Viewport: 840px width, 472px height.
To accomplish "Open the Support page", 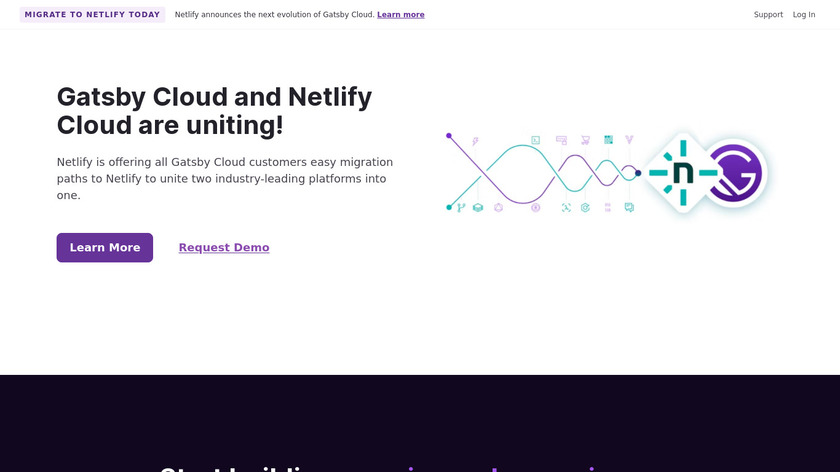I will (768, 14).
